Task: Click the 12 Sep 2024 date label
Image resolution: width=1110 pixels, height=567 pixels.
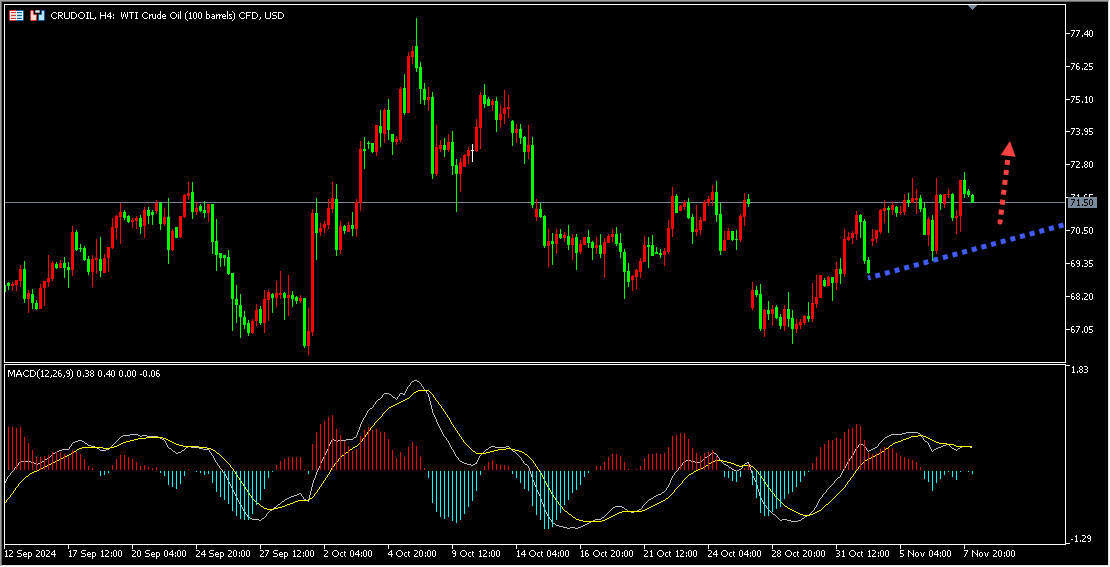Action: point(31,552)
